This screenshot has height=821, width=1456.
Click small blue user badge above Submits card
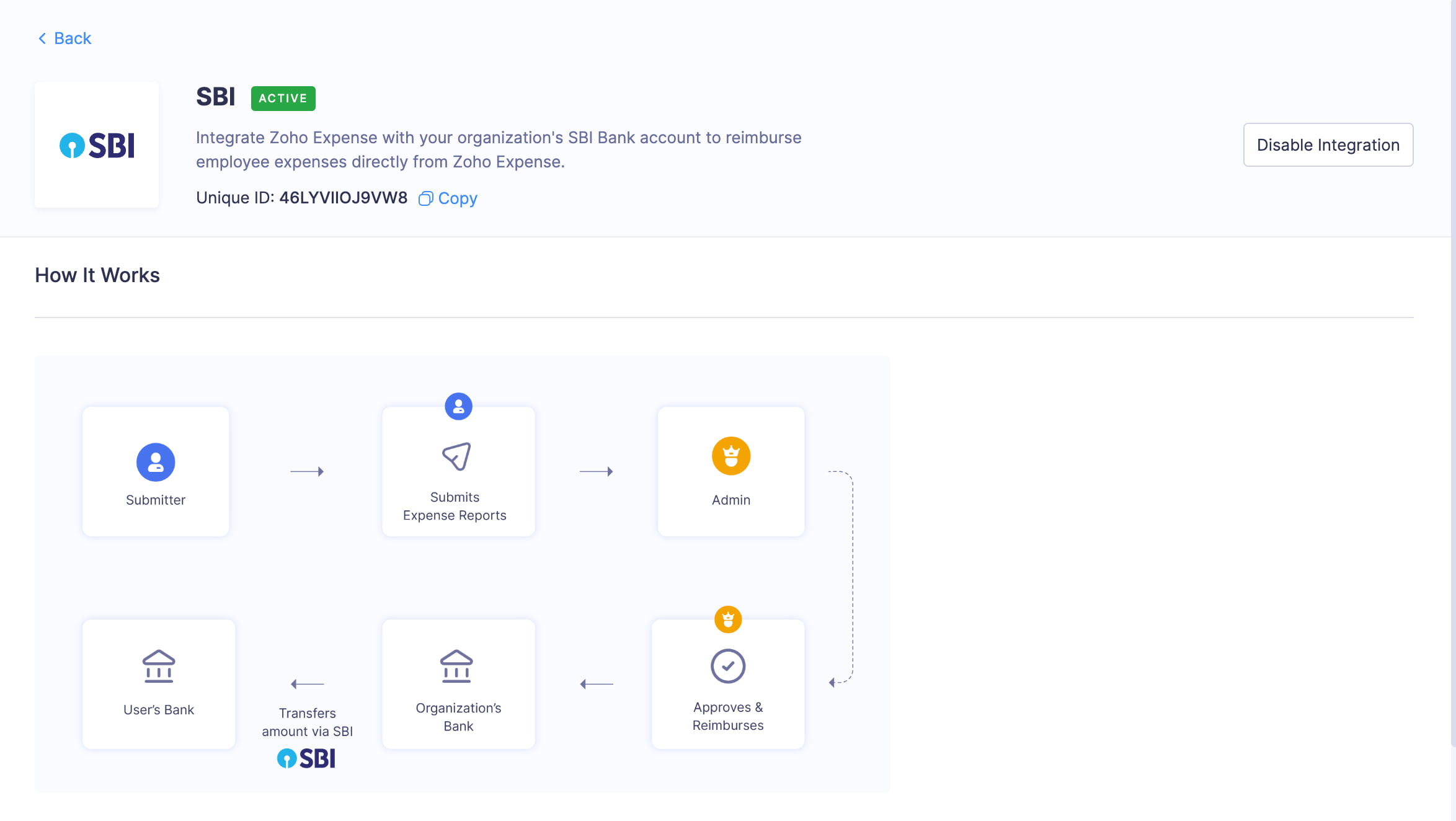tap(458, 406)
